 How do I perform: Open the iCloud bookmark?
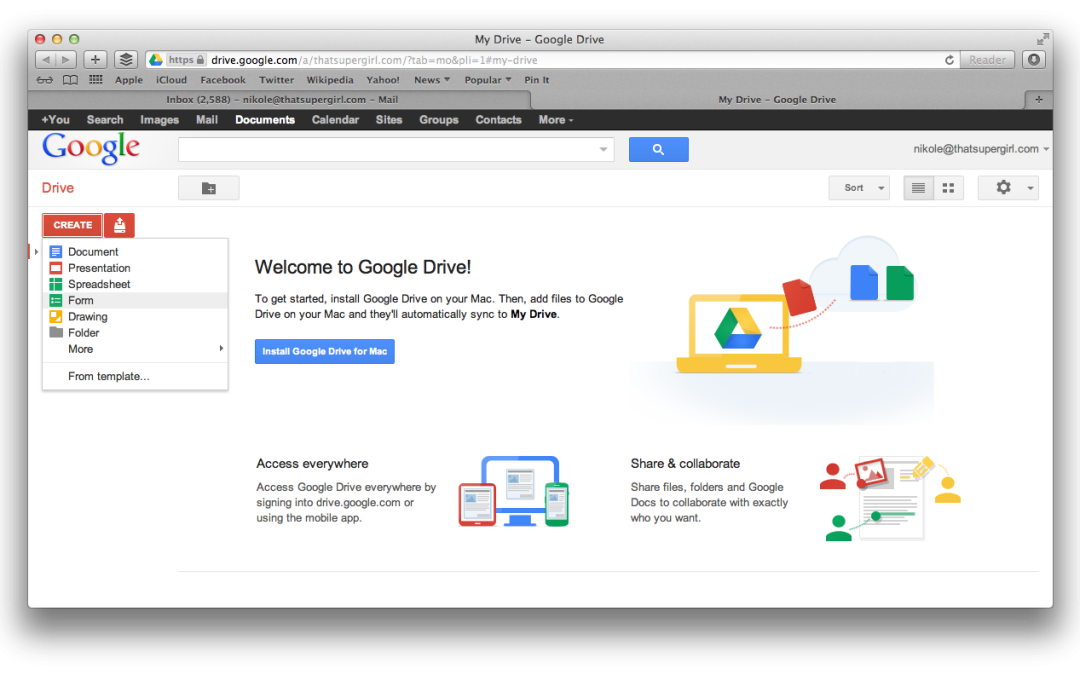[x=172, y=80]
